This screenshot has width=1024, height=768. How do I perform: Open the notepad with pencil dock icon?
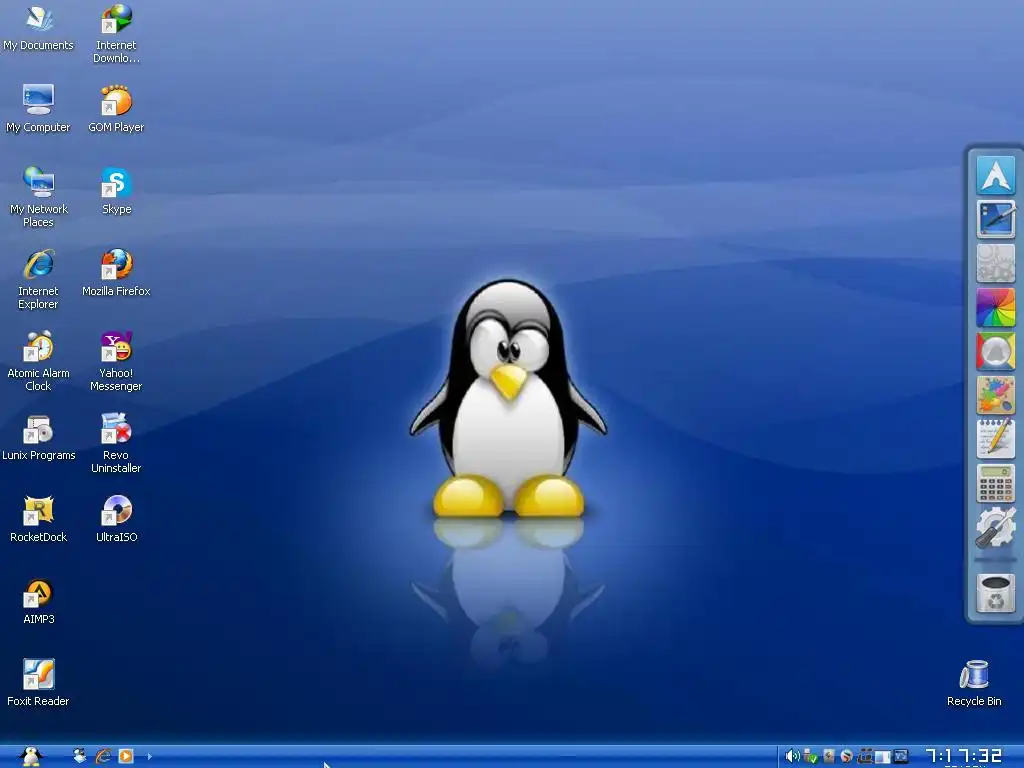(x=995, y=439)
